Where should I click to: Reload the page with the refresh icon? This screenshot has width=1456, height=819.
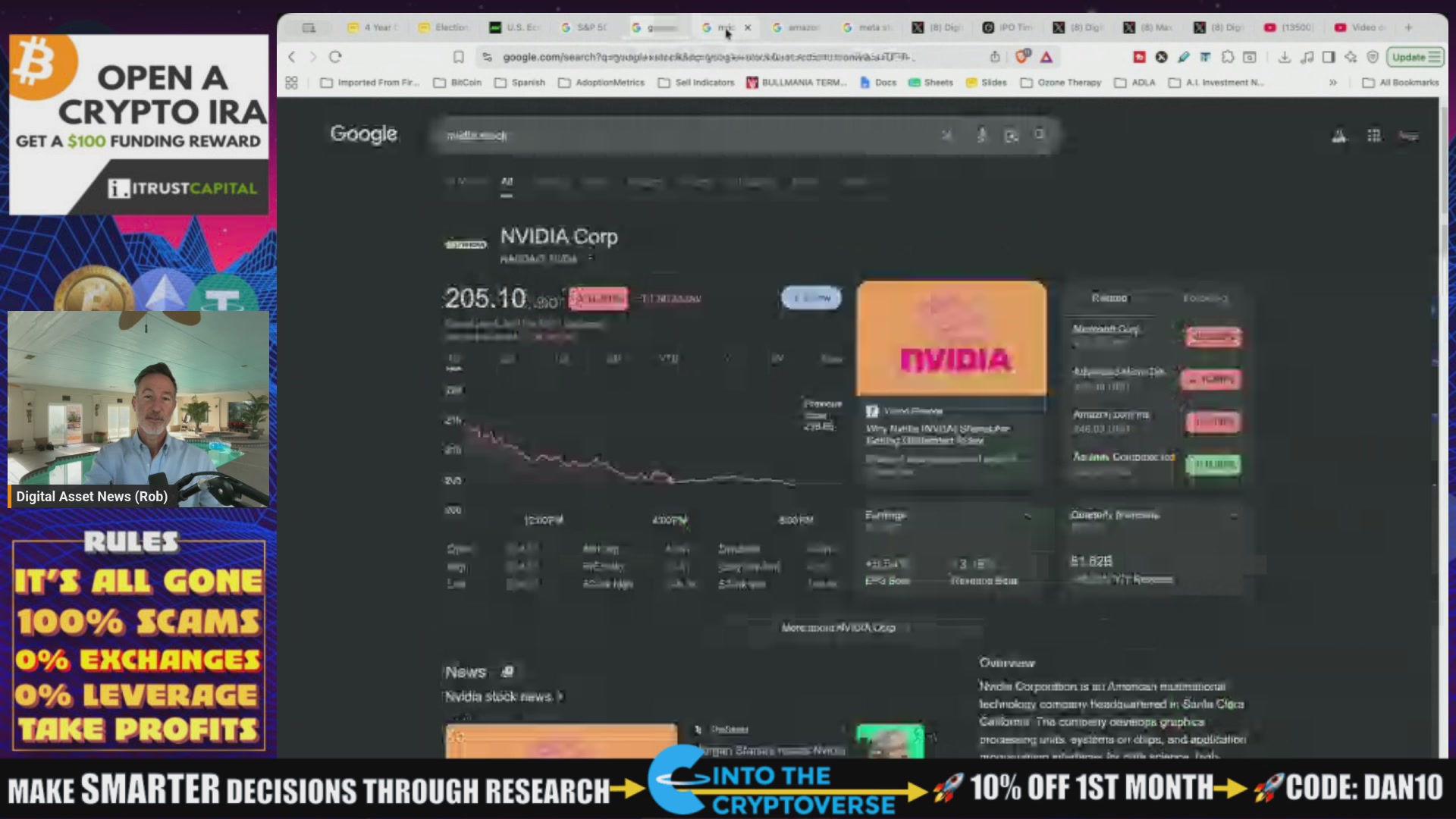point(335,57)
